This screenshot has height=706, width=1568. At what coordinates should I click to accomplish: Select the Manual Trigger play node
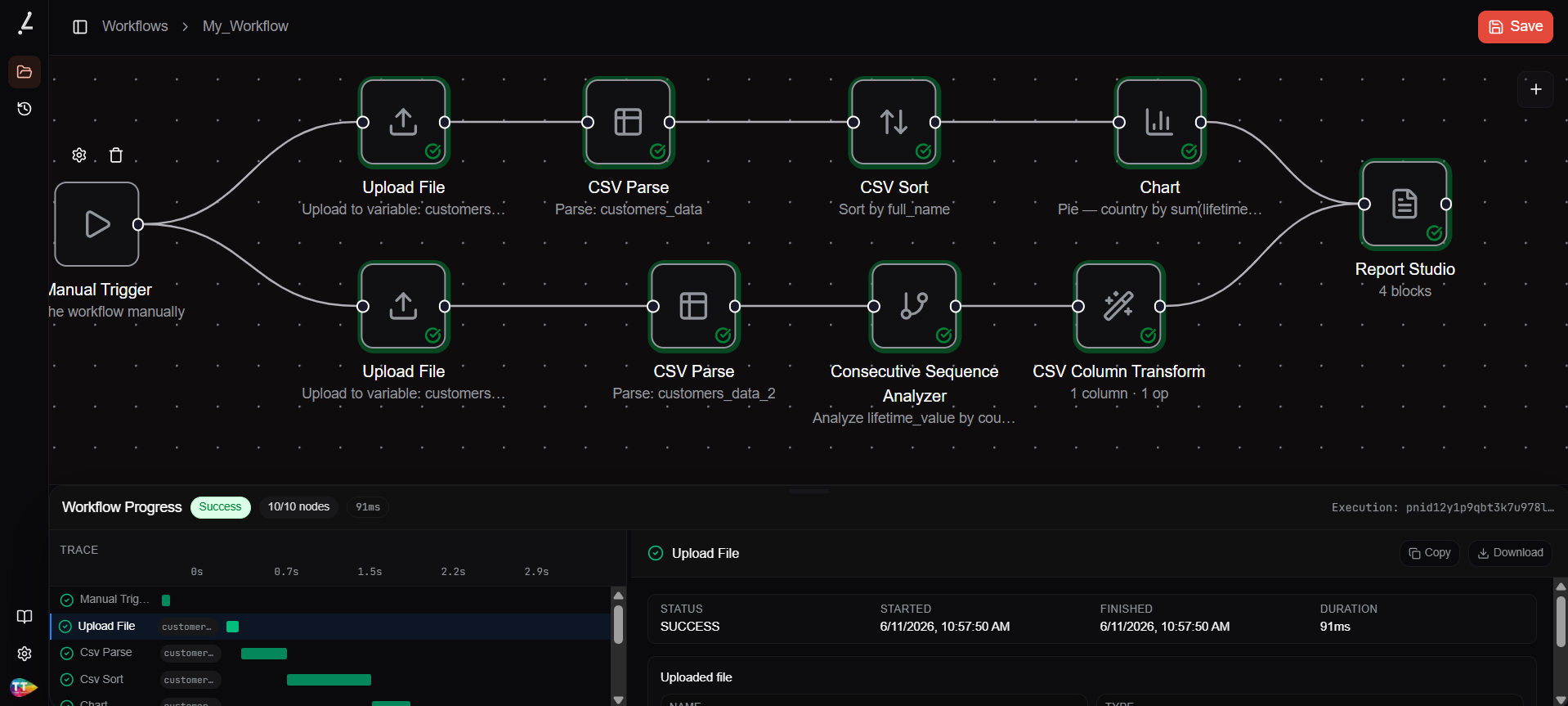(97, 224)
